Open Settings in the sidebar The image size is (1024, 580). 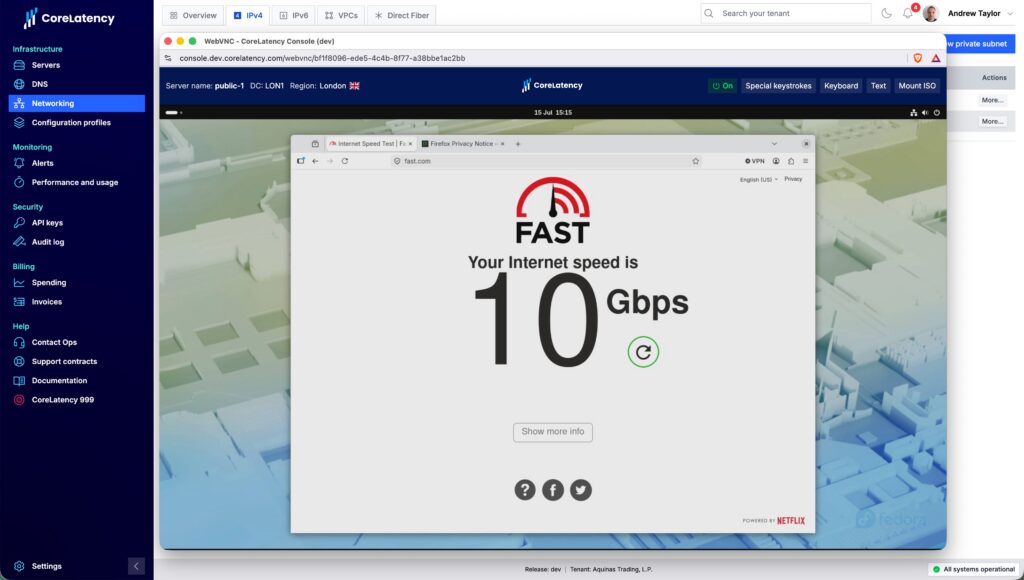(46, 566)
